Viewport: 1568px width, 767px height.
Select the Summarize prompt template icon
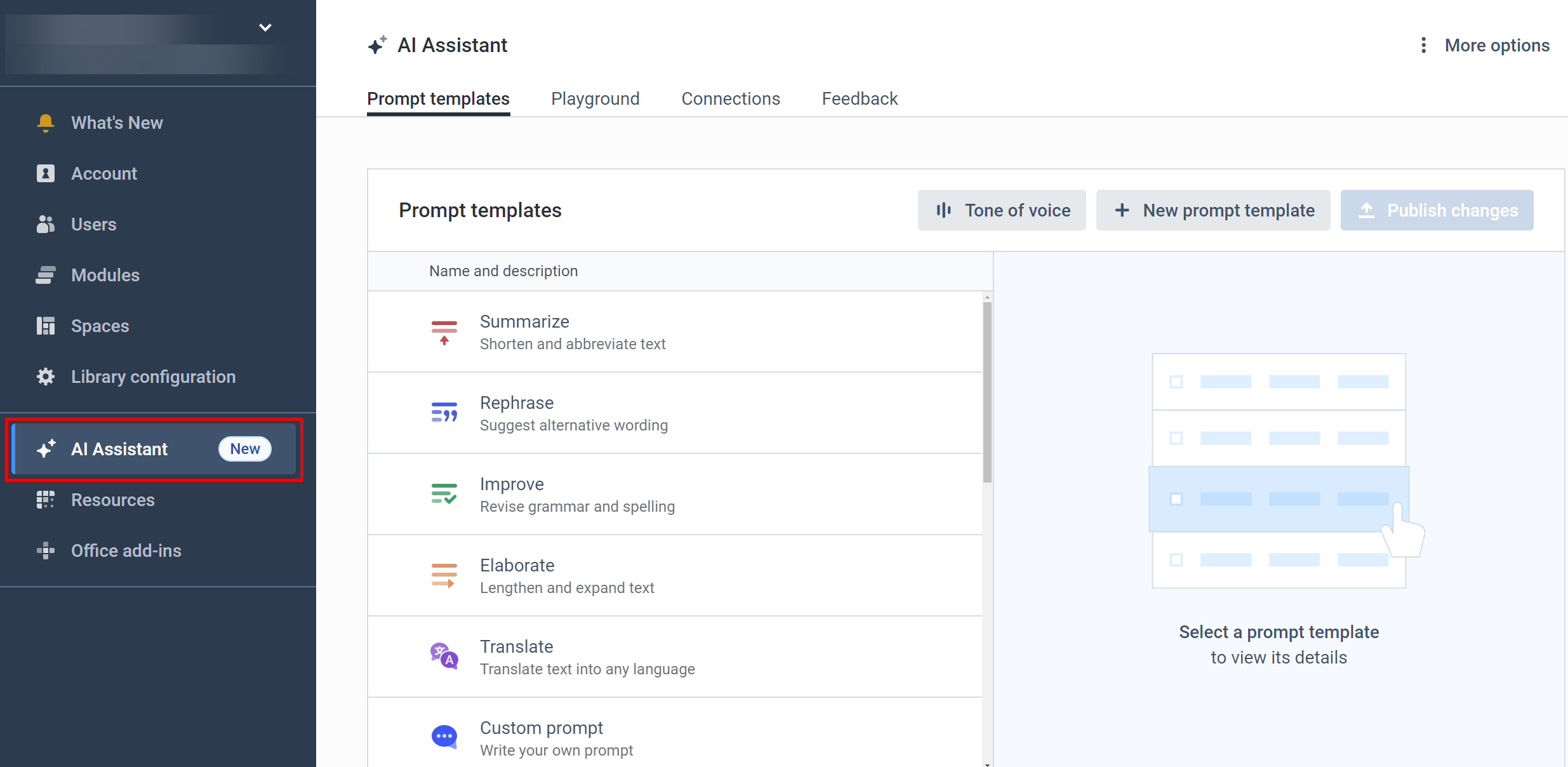tap(444, 331)
